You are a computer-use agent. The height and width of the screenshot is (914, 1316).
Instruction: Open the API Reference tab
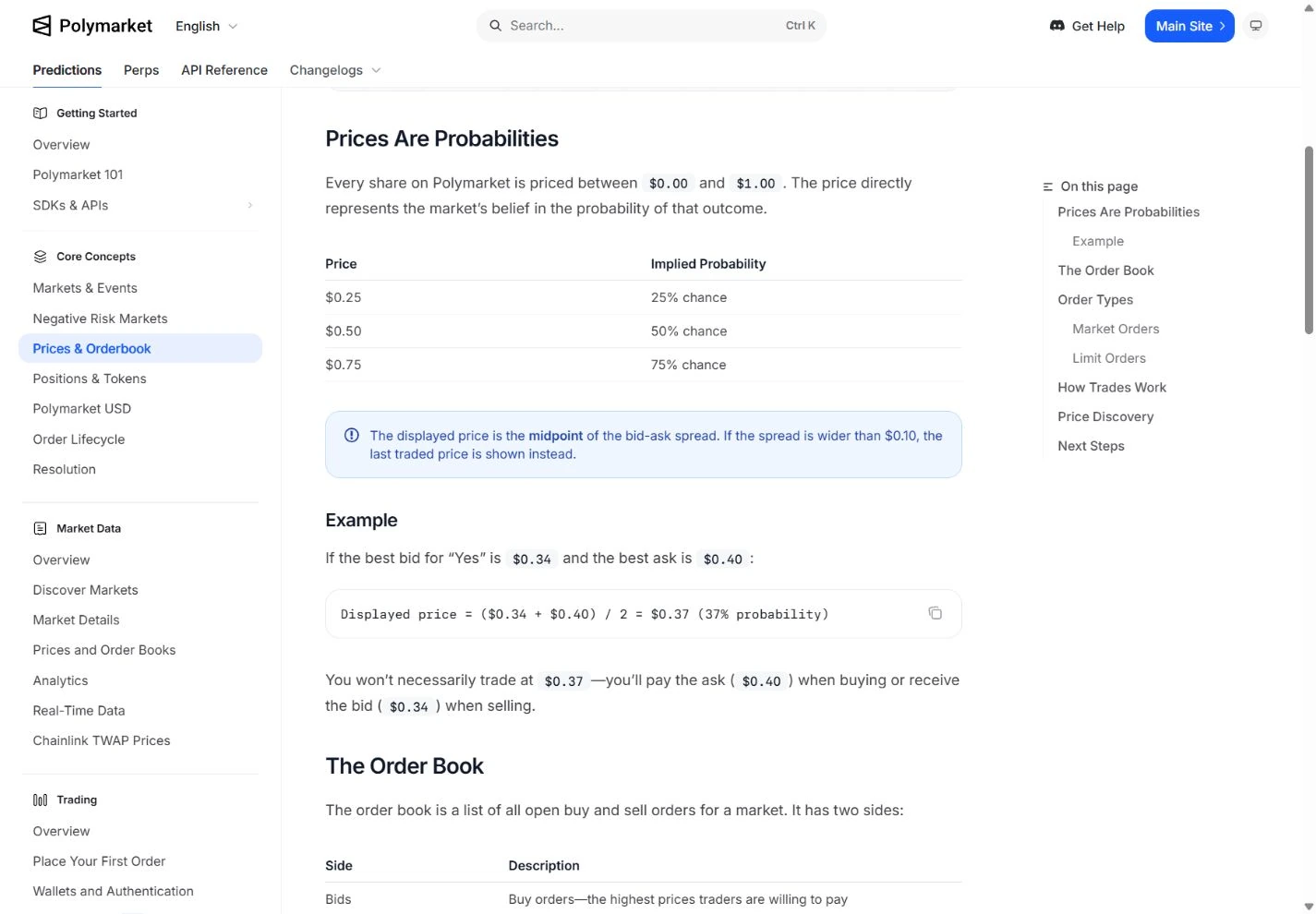(224, 70)
